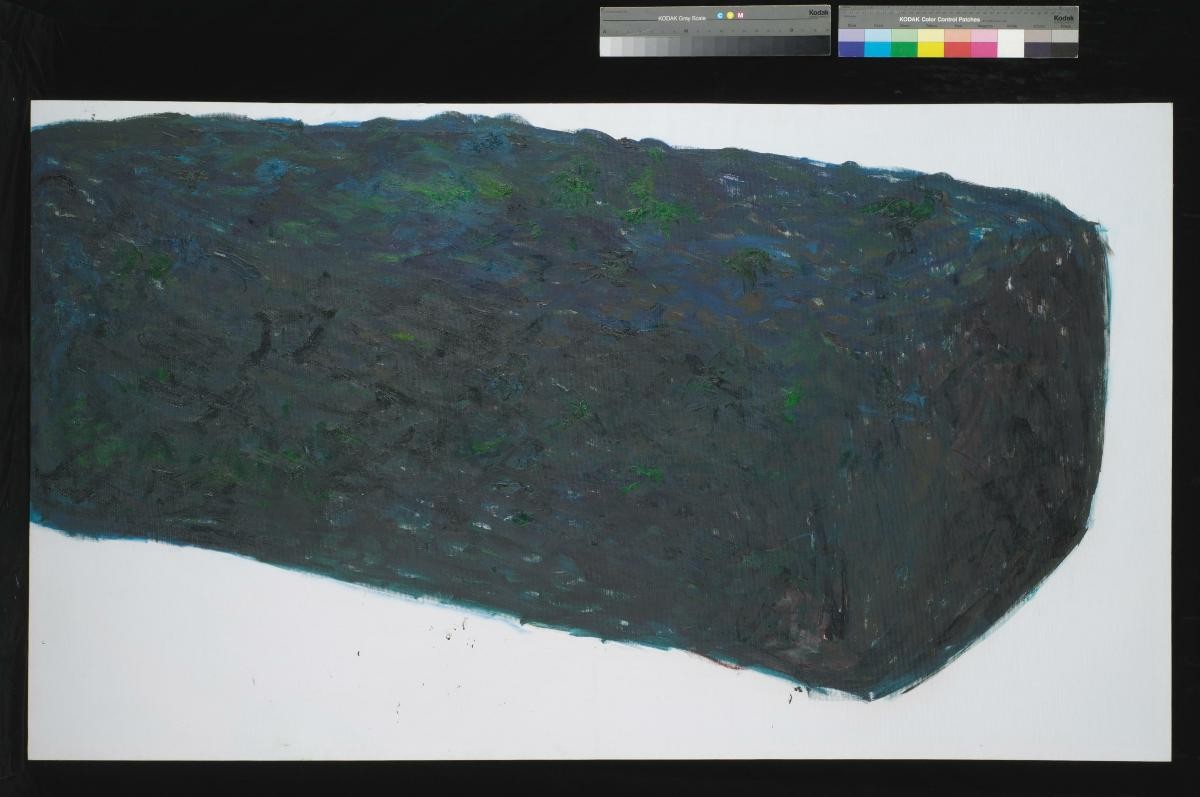Select the yellow color control patch
This screenshot has height=797, width=1200.
click(x=931, y=49)
